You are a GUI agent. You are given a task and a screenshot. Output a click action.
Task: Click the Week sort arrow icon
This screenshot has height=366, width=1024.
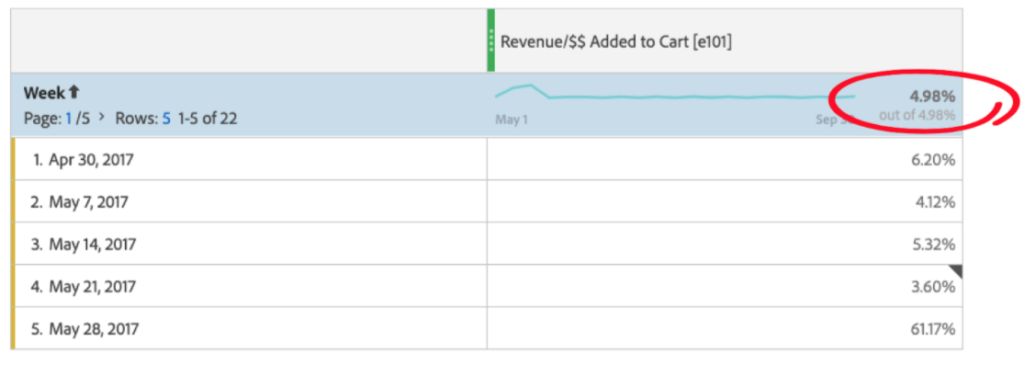pyautogui.click(x=74, y=93)
